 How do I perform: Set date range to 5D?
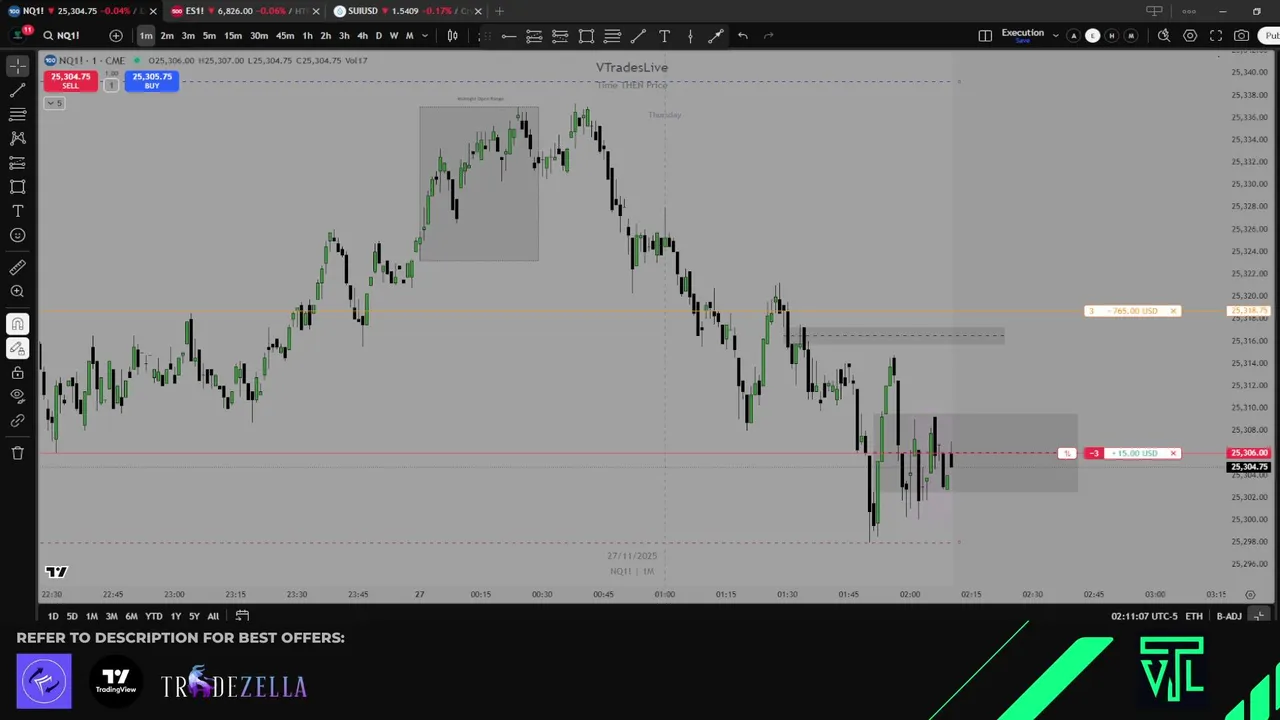click(x=72, y=616)
